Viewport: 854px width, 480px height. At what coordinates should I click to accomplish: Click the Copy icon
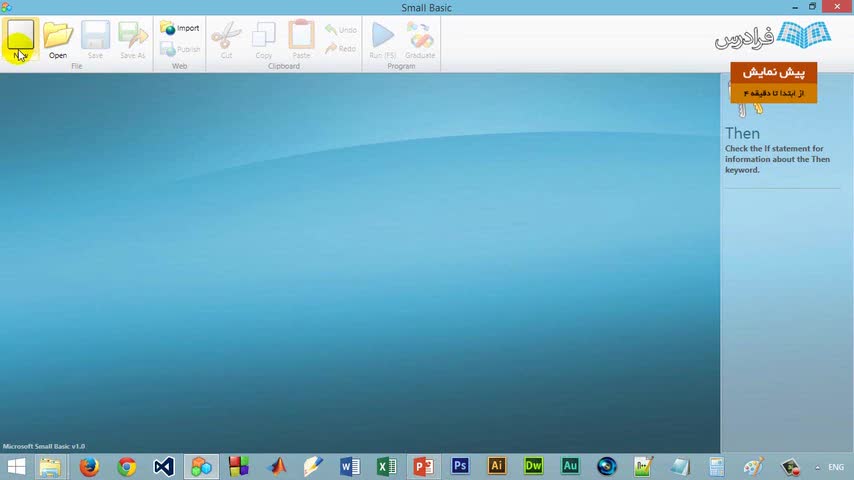click(264, 35)
